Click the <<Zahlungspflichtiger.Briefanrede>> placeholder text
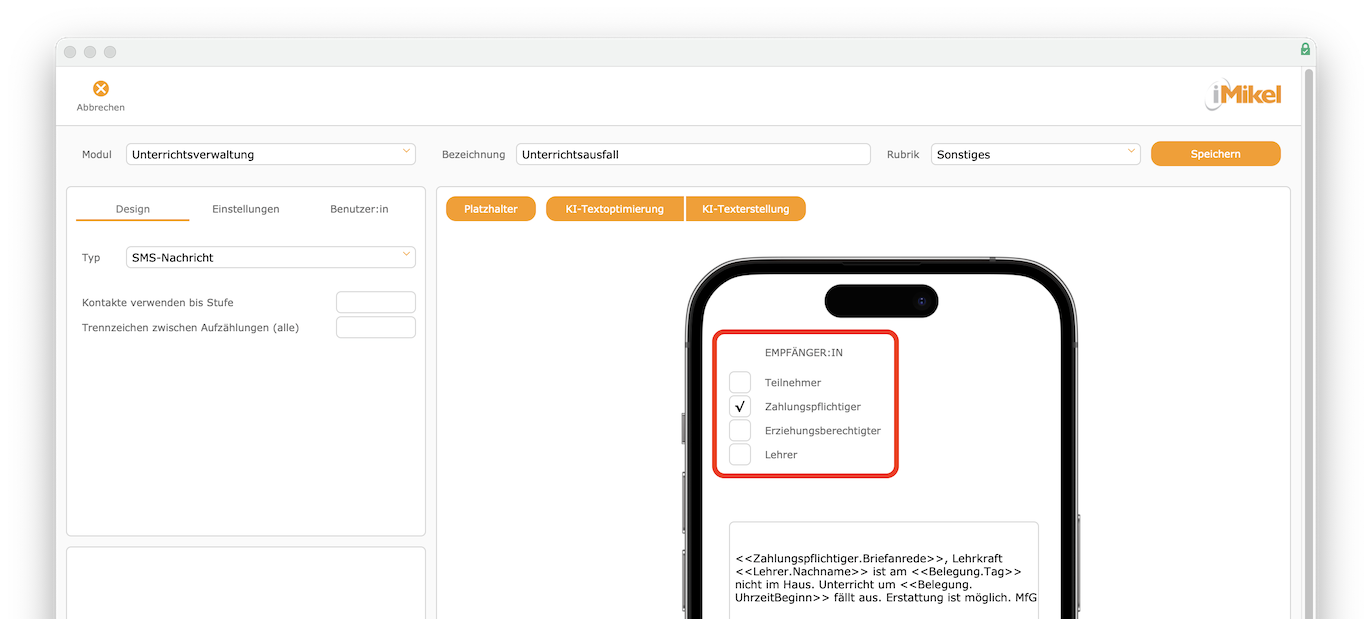 840,558
